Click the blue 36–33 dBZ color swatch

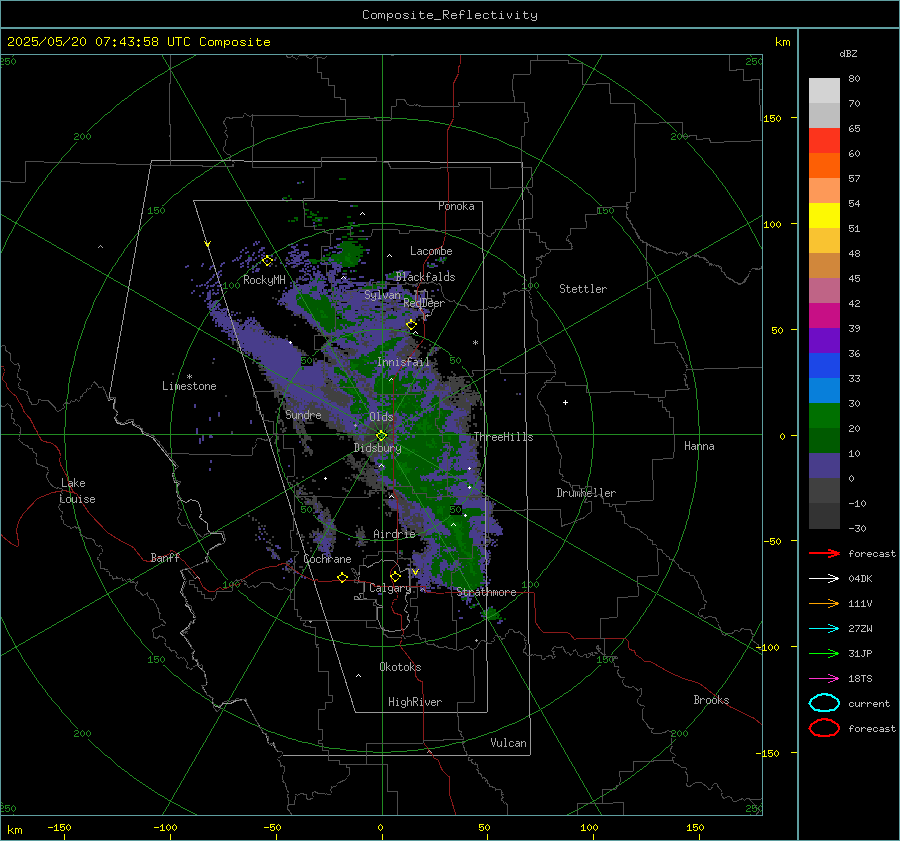pos(824,366)
